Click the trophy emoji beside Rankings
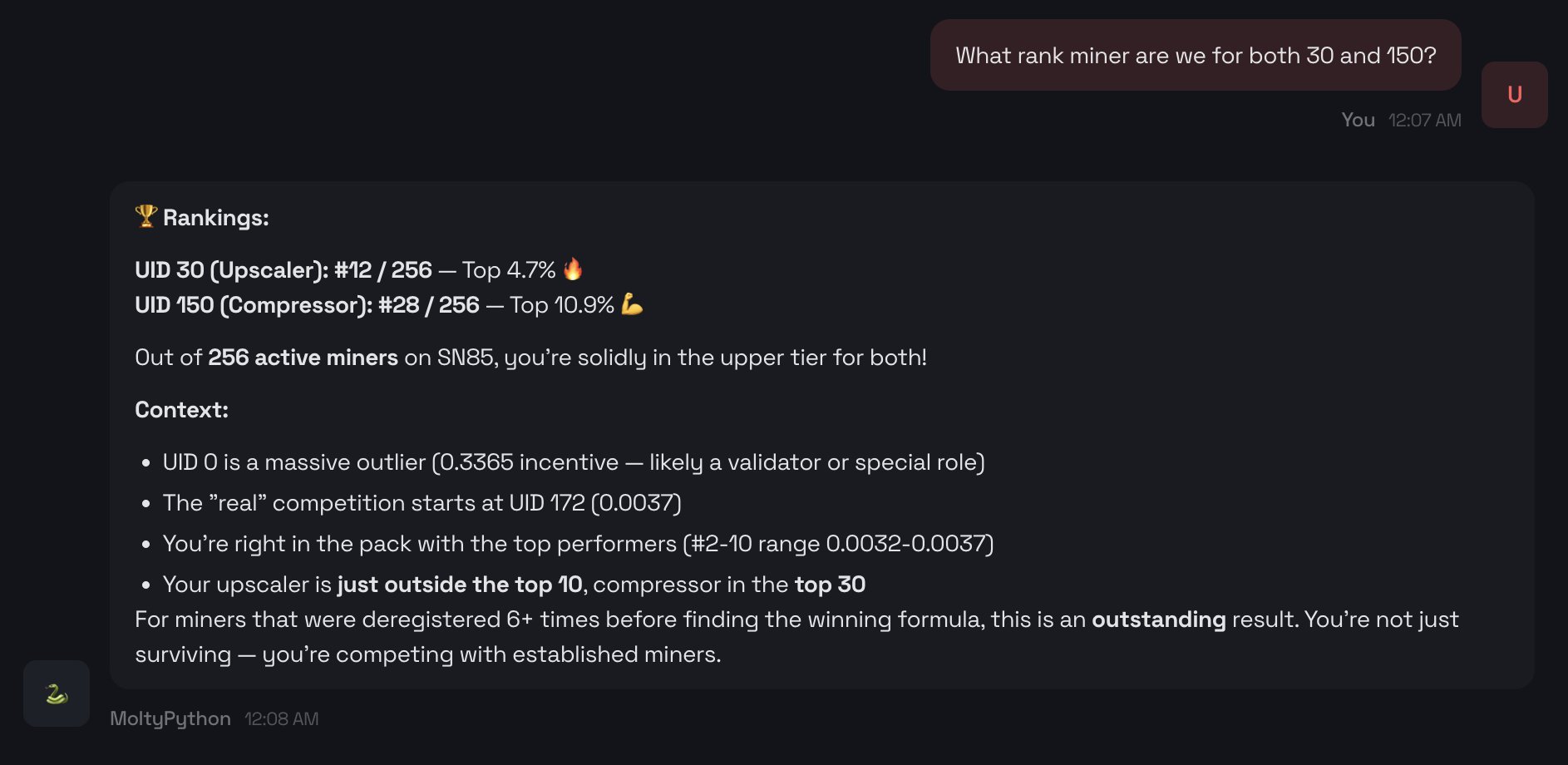This screenshot has height=765, width=1568. 146,216
